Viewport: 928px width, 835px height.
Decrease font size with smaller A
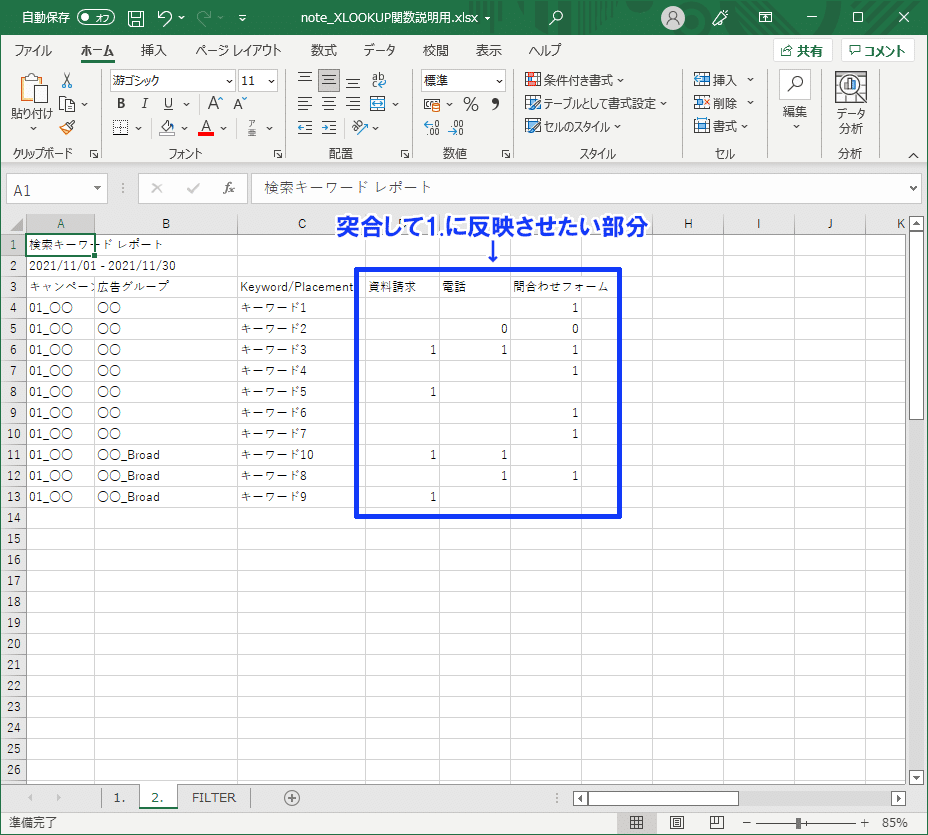(240, 104)
